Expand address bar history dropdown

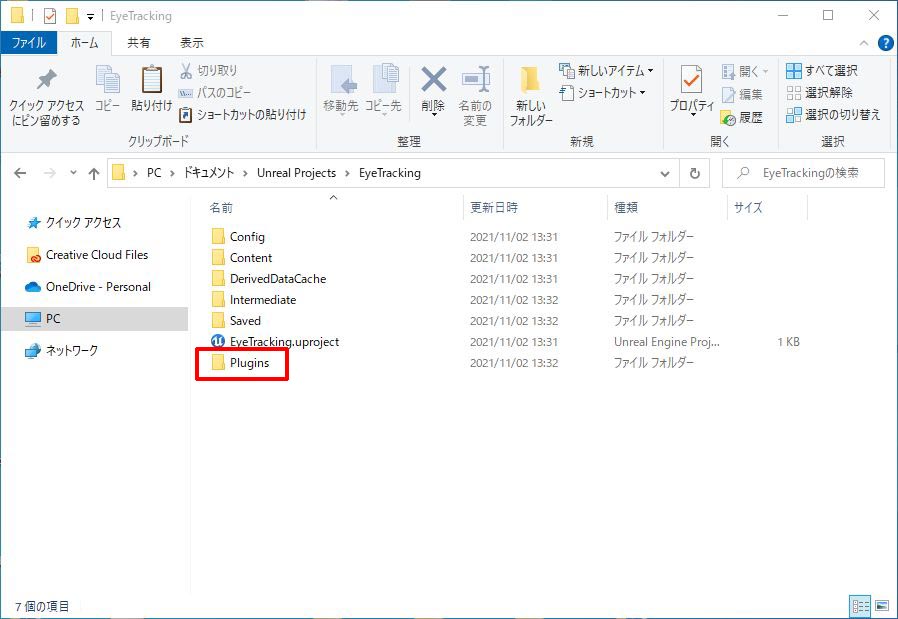665,173
